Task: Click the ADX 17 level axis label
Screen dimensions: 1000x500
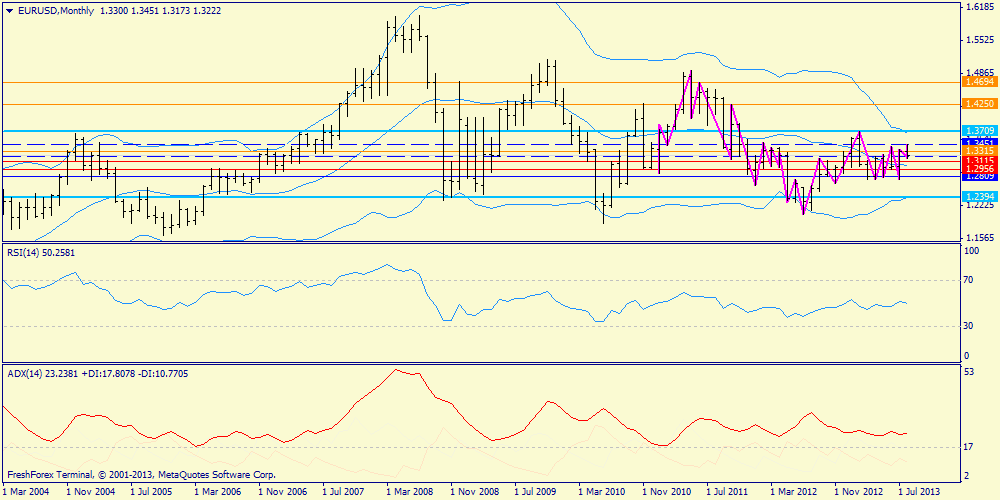Action: point(969,446)
